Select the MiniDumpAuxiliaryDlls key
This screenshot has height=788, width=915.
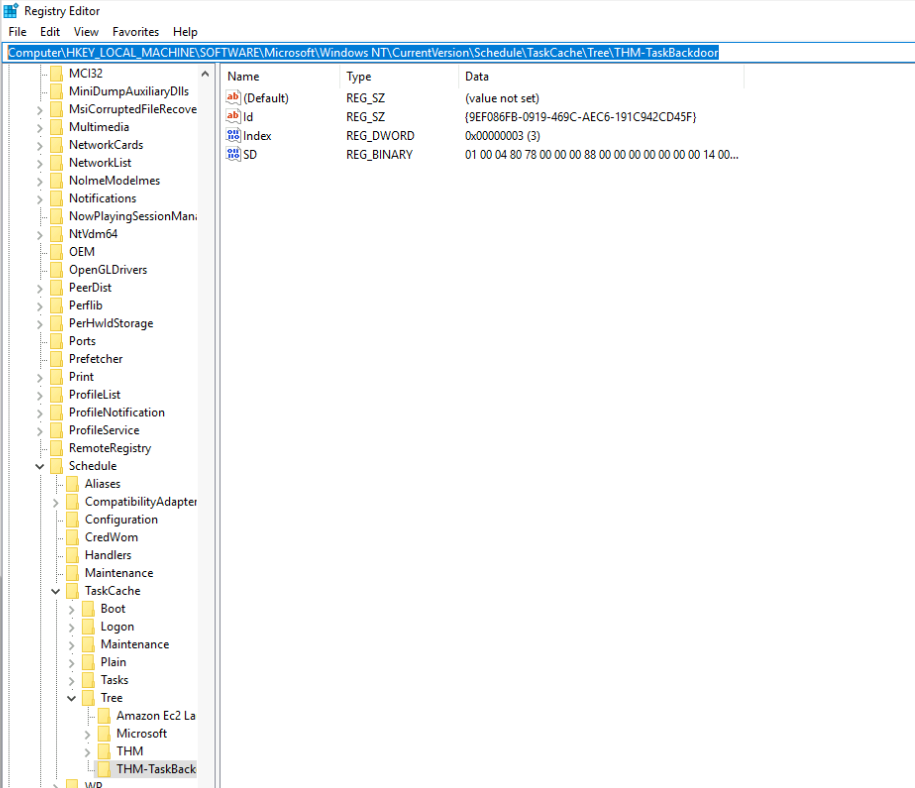[129, 91]
